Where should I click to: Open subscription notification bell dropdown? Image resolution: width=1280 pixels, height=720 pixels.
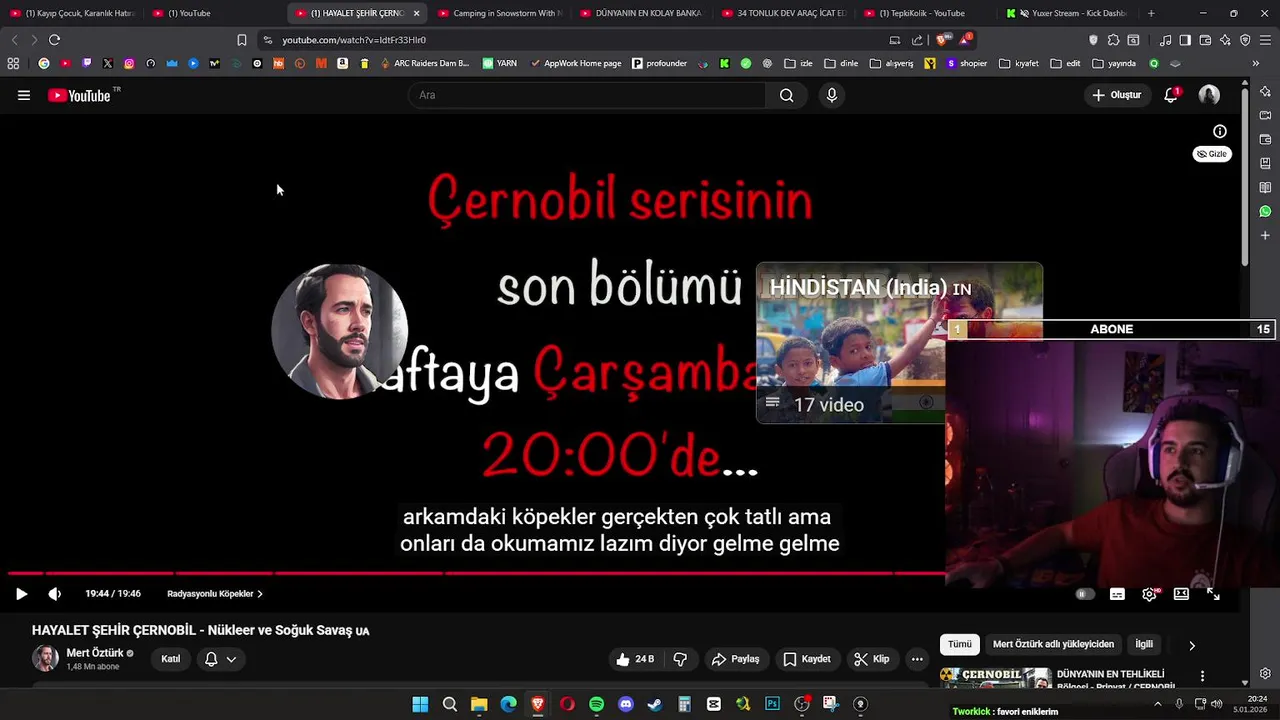221,659
